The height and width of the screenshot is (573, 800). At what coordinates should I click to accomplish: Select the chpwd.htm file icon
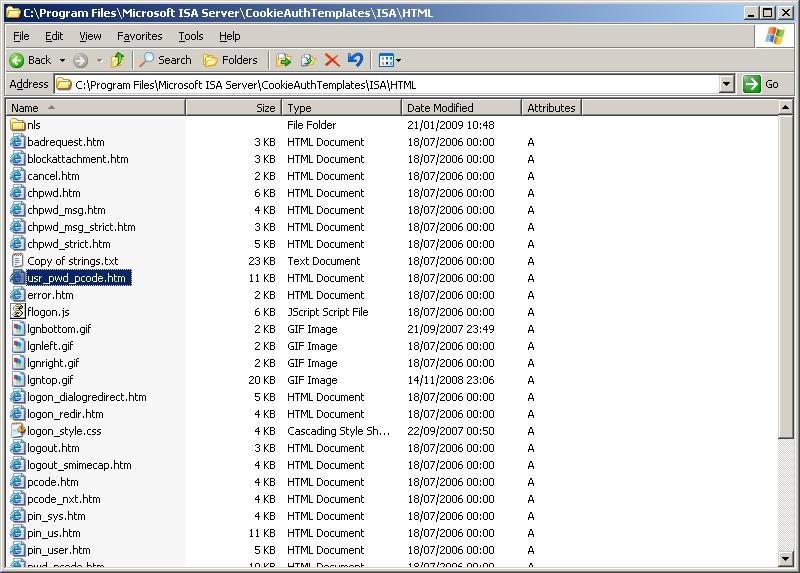point(17,193)
